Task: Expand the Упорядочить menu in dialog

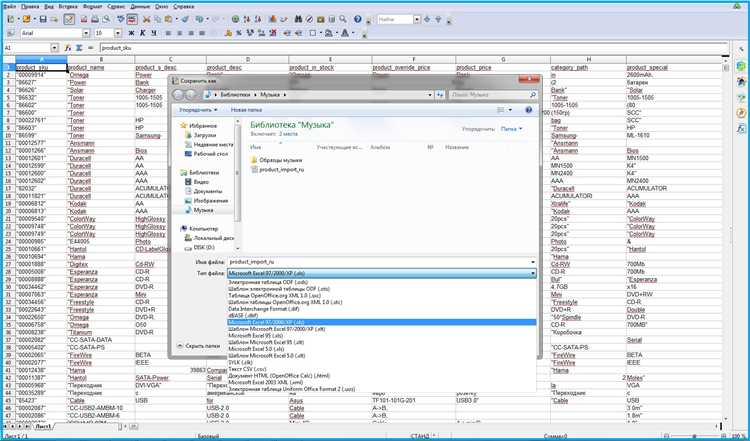Action: [x=198, y=110]
